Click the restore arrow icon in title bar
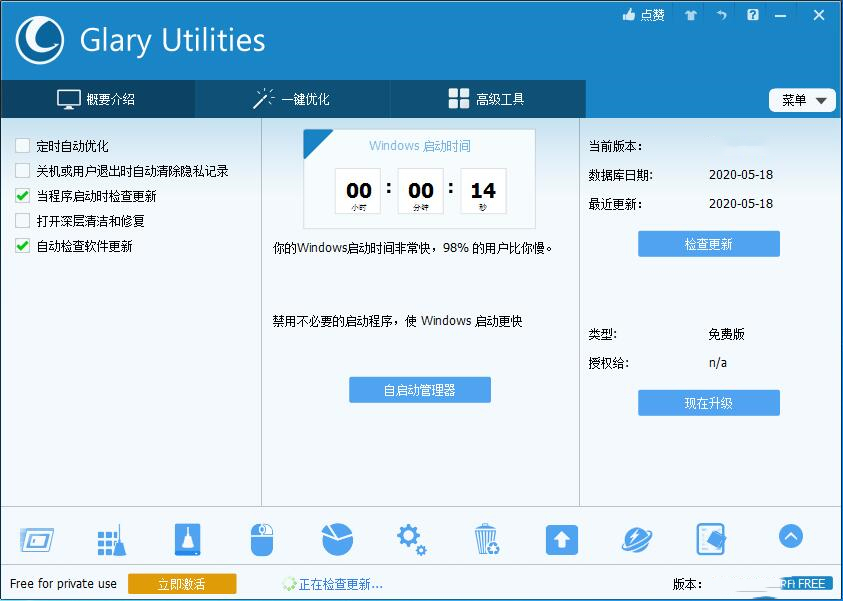The width and height of the screenshot is (843, 601). pyautogui.click(x=721, y=15)
